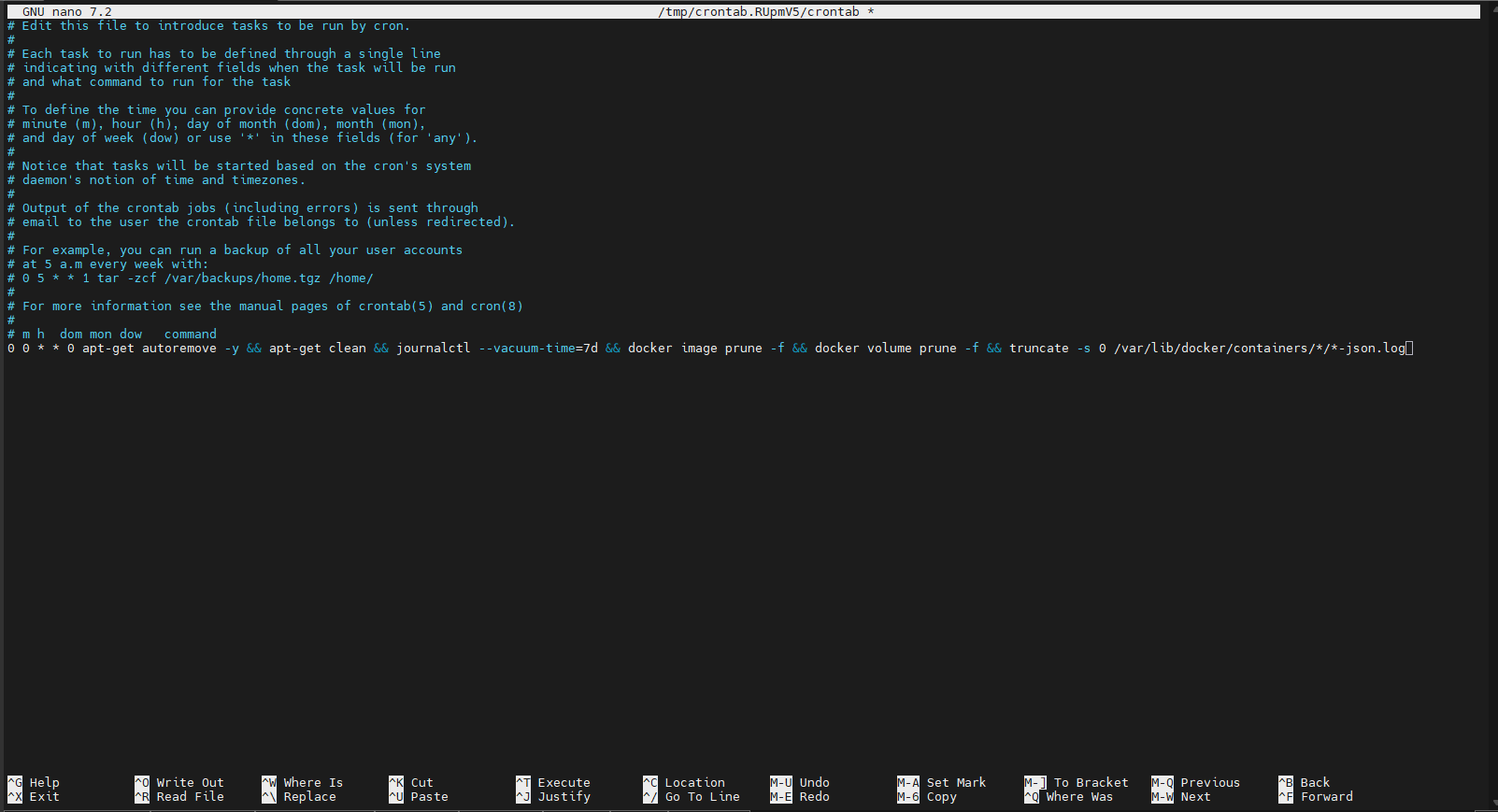Place cursor on 'Edit this file to introduce tasks' line
Screen dimensions: 1498x812
click(x=209, y=26)
